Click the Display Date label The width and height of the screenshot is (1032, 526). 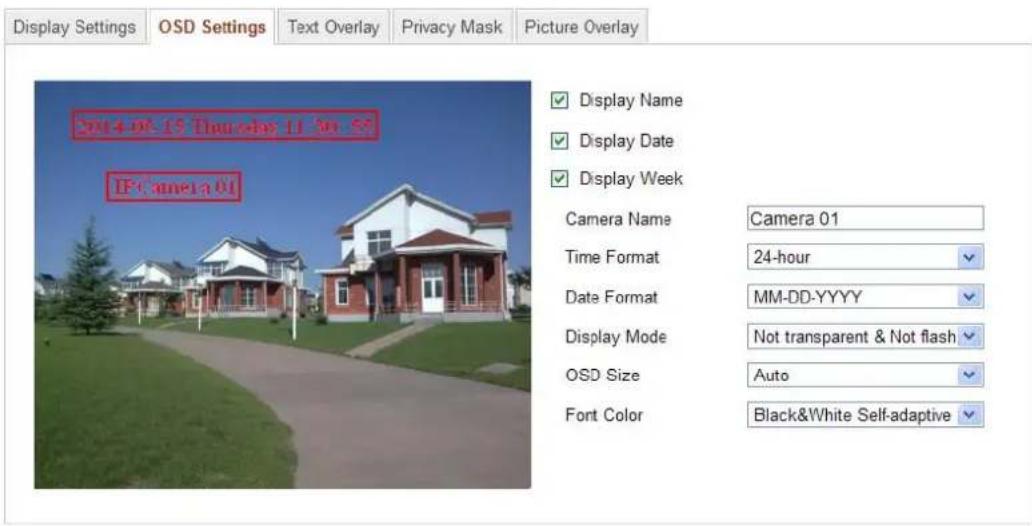(626, 141)
